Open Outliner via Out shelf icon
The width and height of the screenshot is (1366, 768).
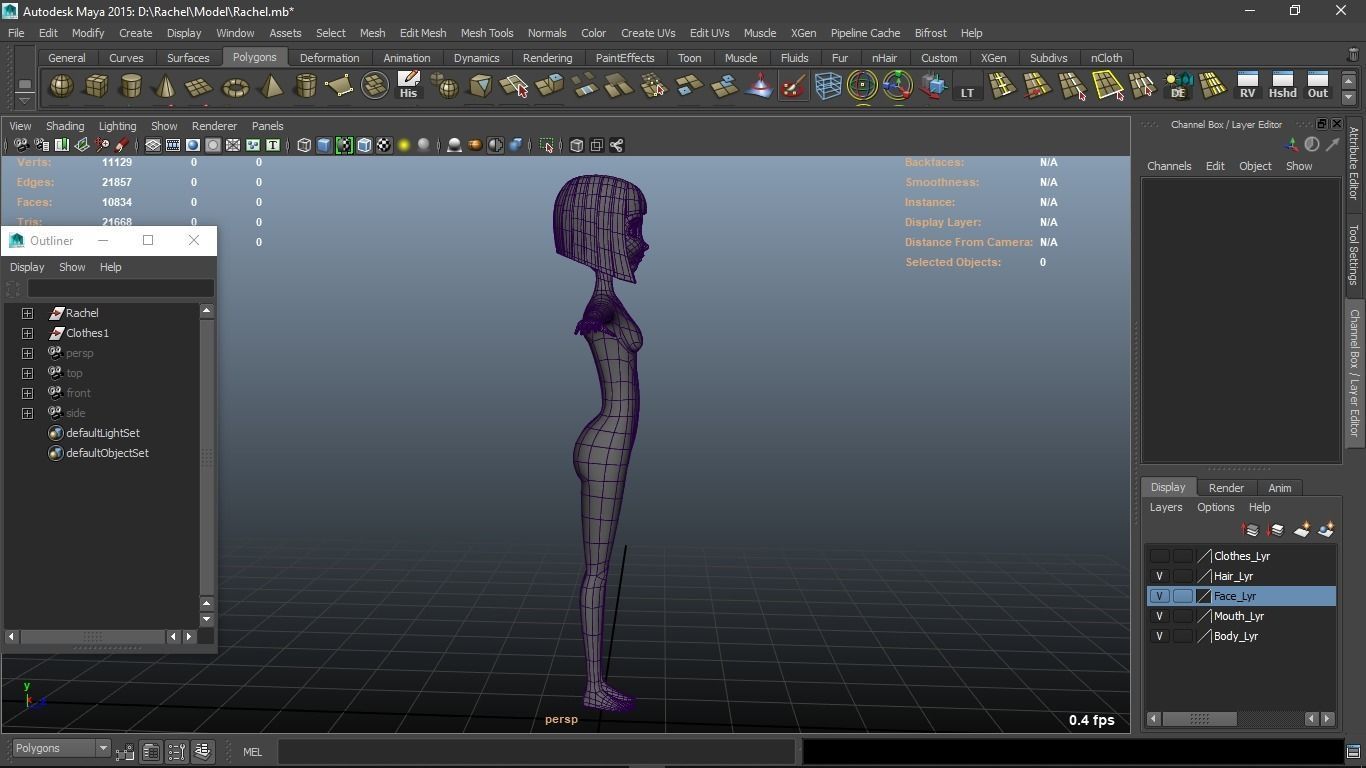click(1318, 86)
